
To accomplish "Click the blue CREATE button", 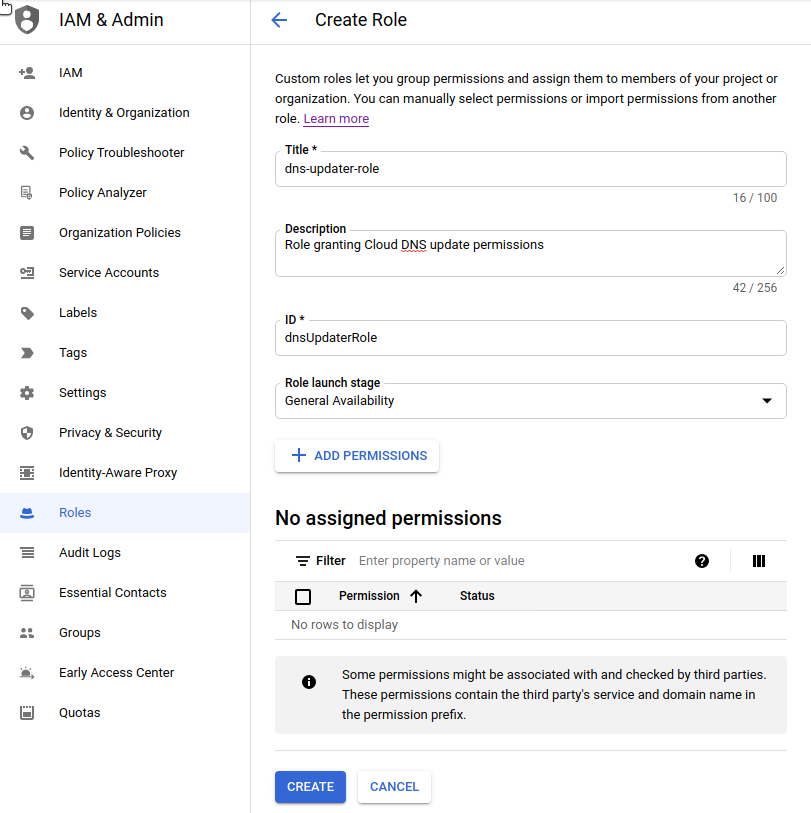I will [x=310, y=787].
